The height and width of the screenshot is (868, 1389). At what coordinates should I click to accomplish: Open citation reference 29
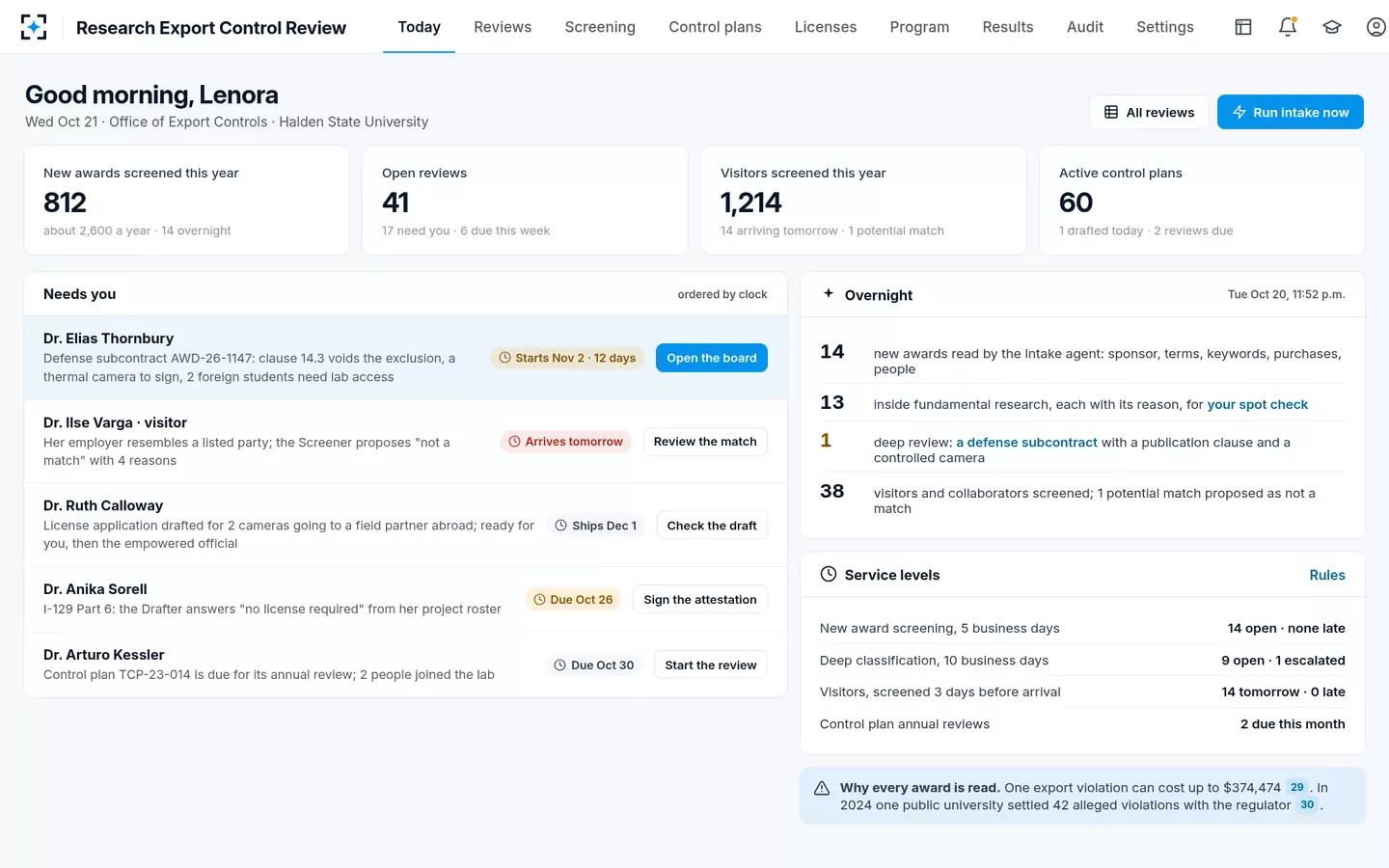1297,787
